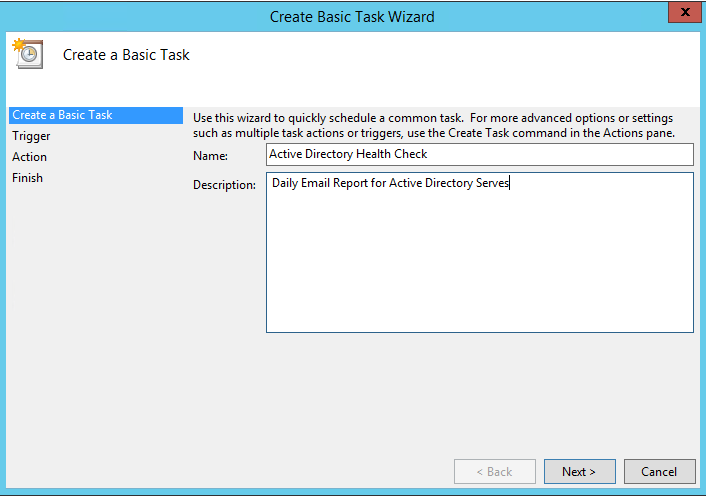The height and width of the screenshot is (496, 706).
Task: Click inside the Description text area
Action: (x=480, y=253)
